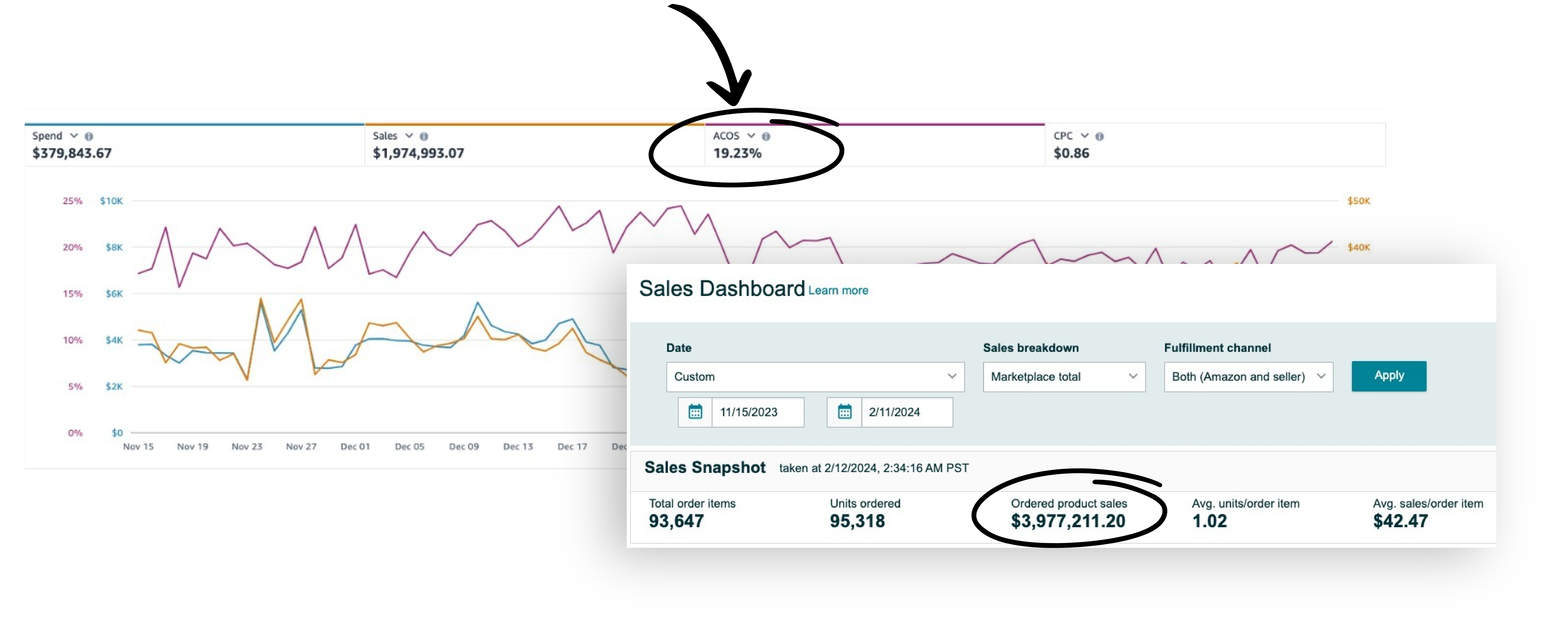1568x619 pixels.
Task: Open the Marketplace total sales breakdown dropdown
Action: tap(1064, 377)
